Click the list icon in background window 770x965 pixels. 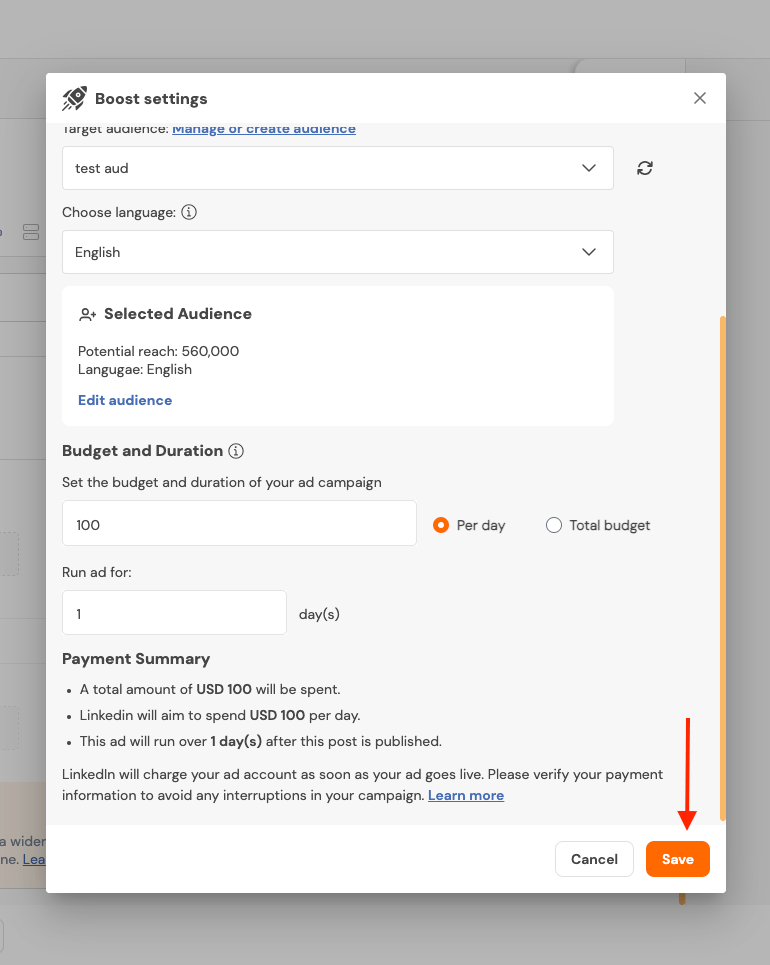pos(31,232)
